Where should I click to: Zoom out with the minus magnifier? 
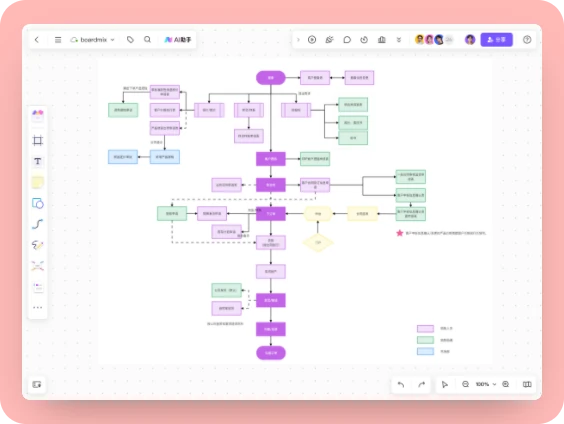coord(465,384)
